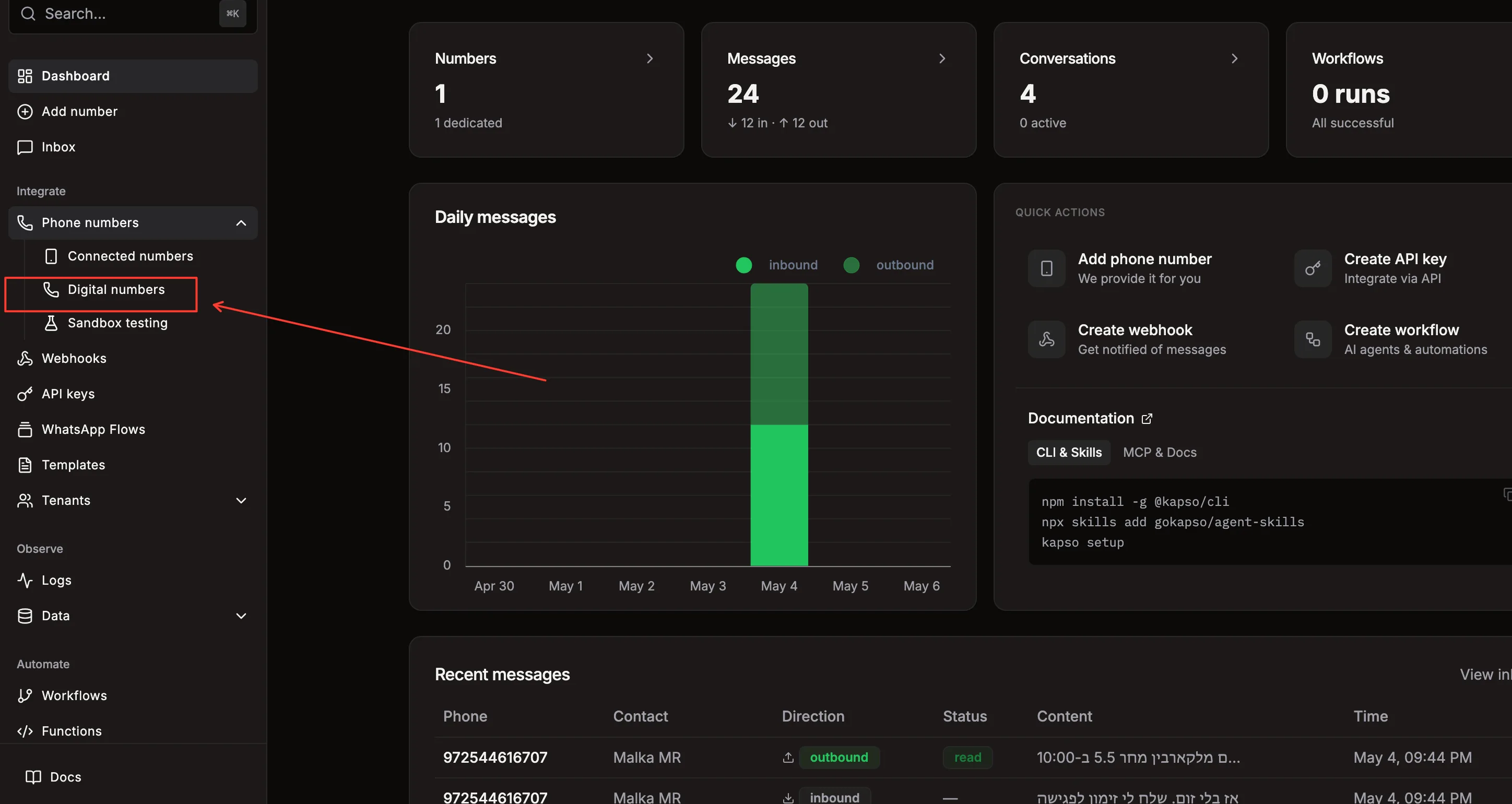Click the Tenants people icon
Viewport: 1512px width, 804px height.
tap(25, 501)
